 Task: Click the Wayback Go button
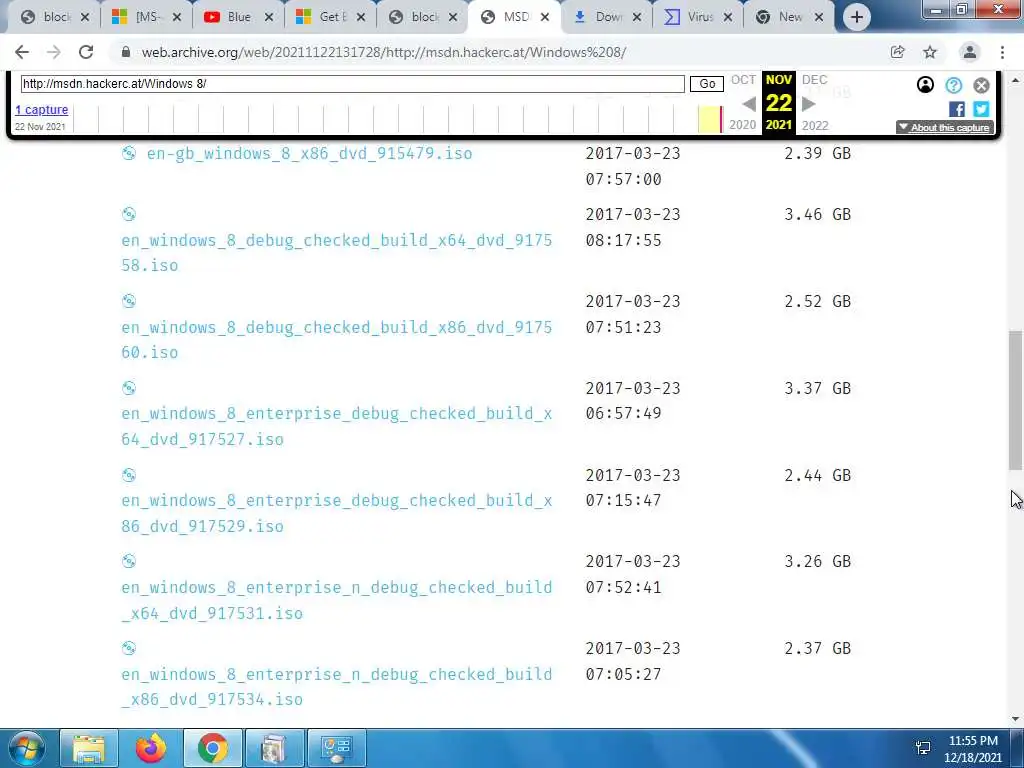click(x=707, y=84)
